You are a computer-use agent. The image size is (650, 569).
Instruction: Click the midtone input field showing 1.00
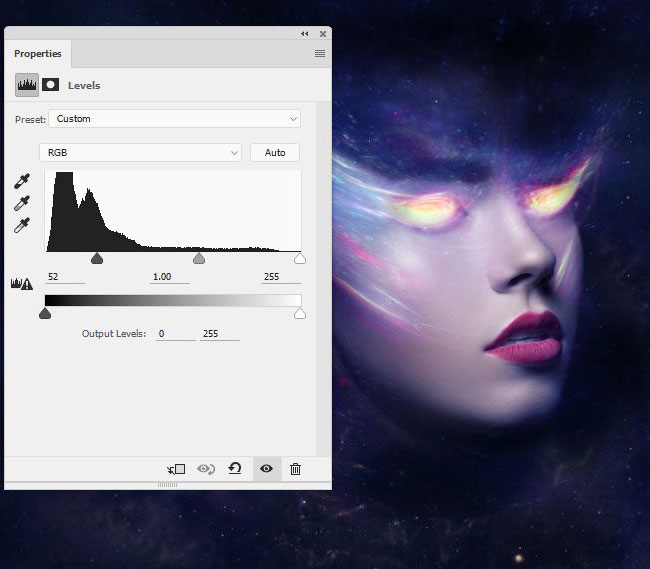tap(170, 277)
